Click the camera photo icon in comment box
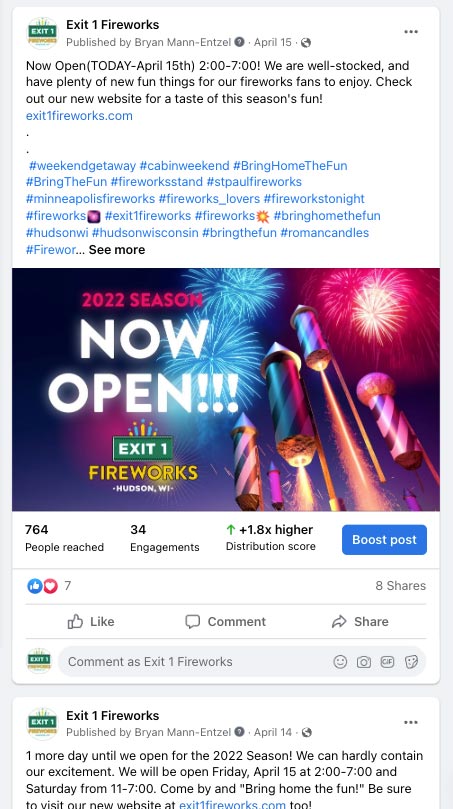453x809 pixels. (364, 661)
